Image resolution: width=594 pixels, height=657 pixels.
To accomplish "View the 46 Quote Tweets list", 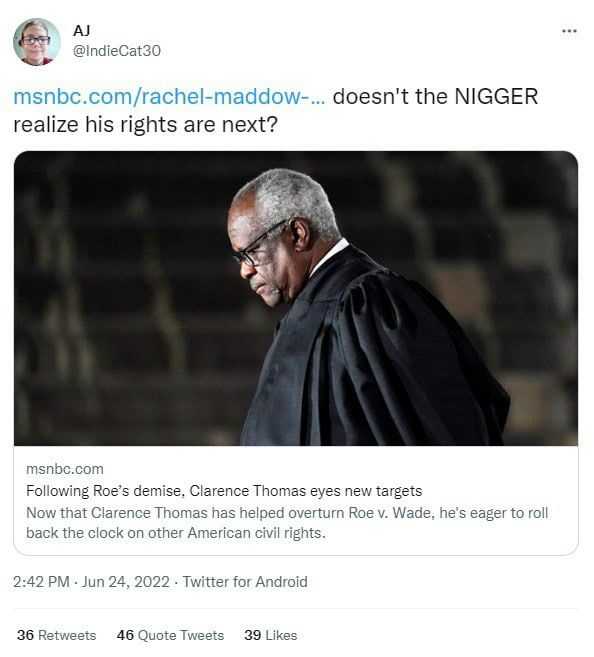I will (170, 635).
